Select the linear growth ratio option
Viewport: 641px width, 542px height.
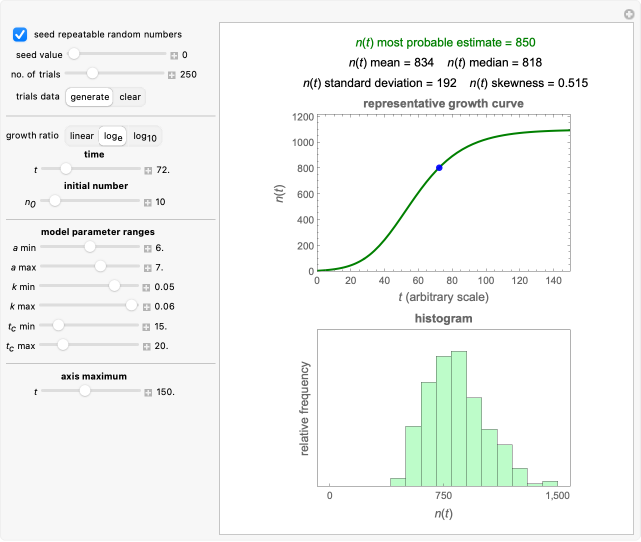coord(82,136)
